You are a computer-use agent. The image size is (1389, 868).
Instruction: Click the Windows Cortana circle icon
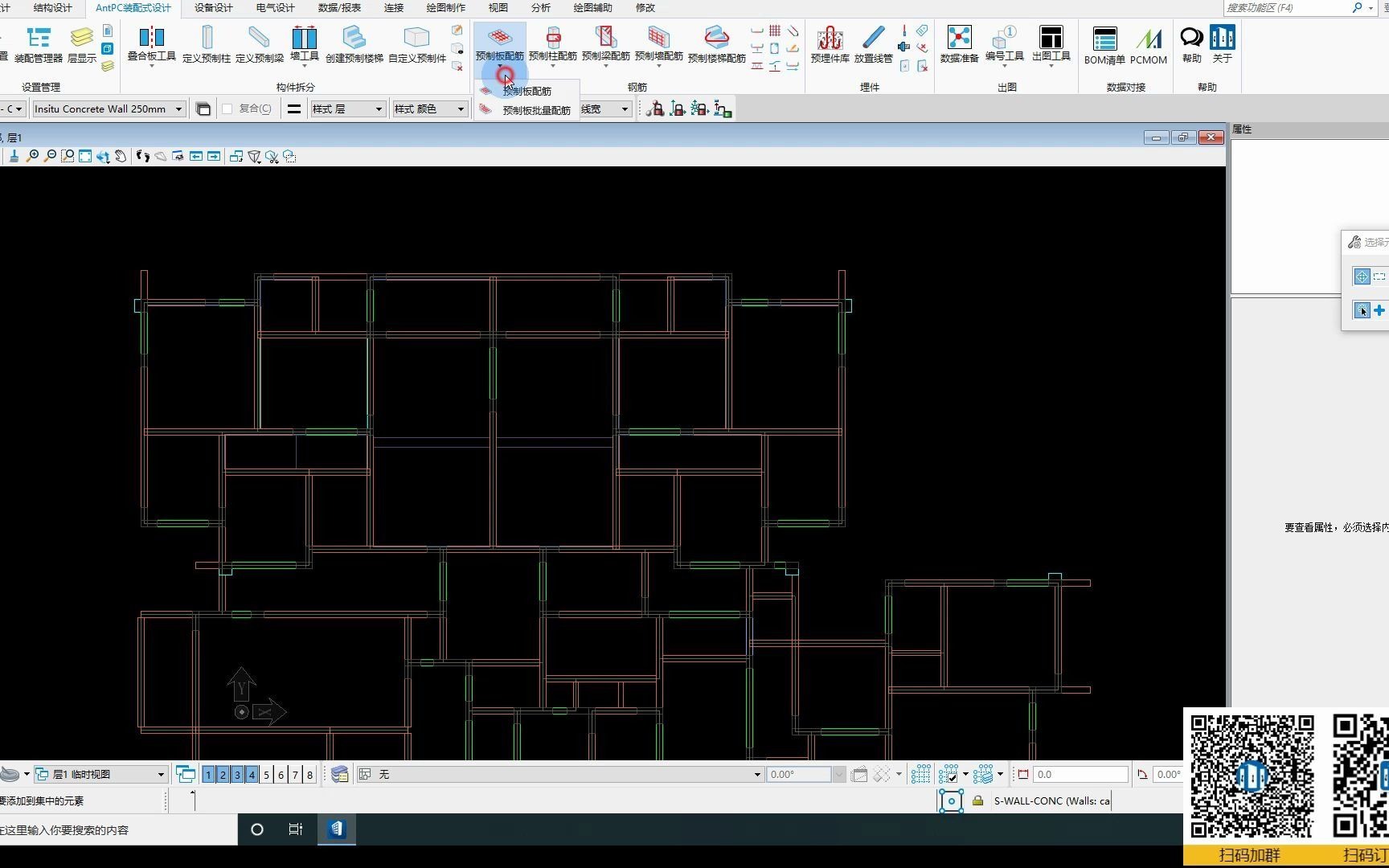(257, 829)
